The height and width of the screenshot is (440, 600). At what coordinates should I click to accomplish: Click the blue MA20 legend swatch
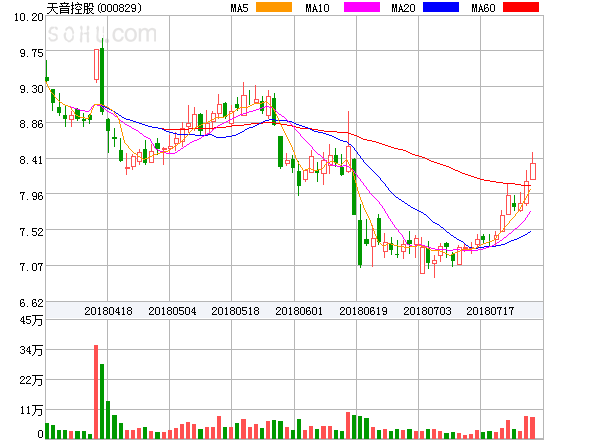441,7
